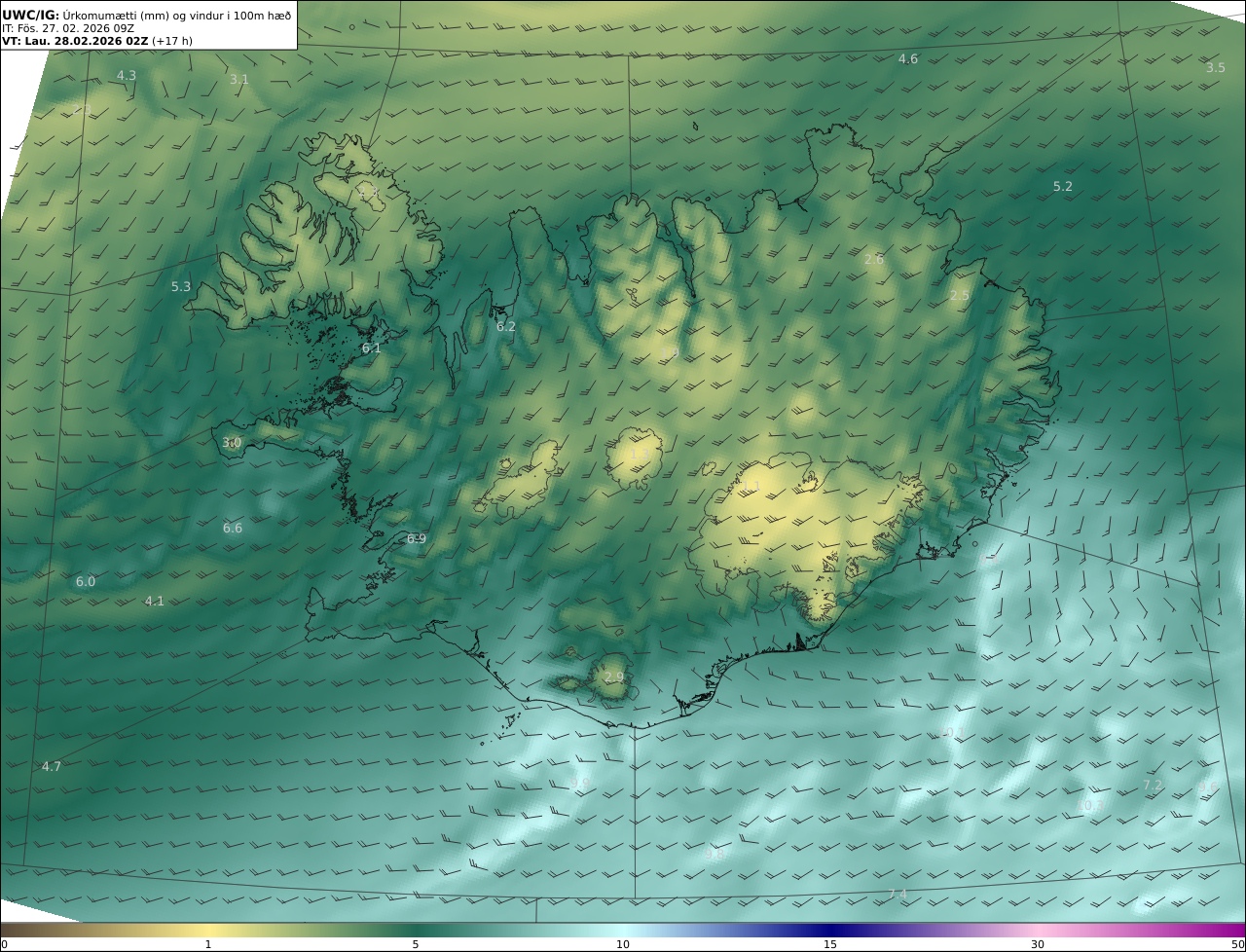Screen dimensions: 1246x952
Task: Click the faint '10.3' value label
Action: [1092, 805]
